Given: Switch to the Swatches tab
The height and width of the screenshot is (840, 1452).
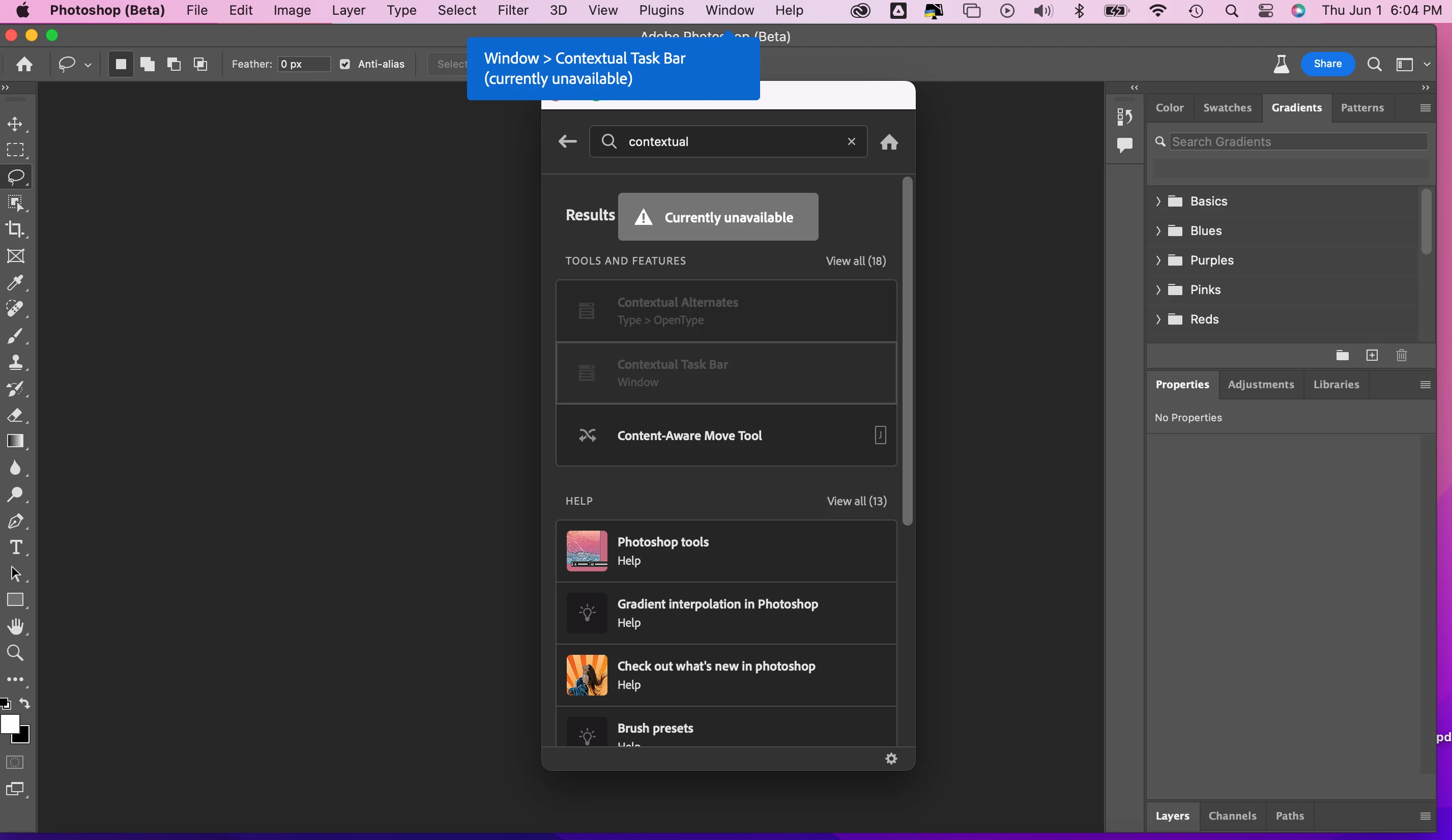Looking at the screenshot, I should coord(1227,108).
